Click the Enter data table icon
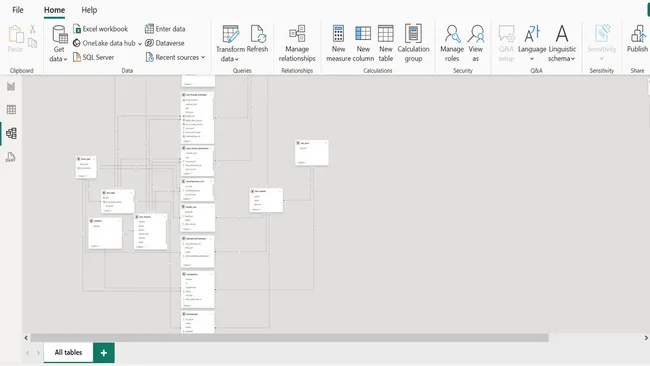The height and width of the screenshot is (366, 650). [x=149, y=29]
